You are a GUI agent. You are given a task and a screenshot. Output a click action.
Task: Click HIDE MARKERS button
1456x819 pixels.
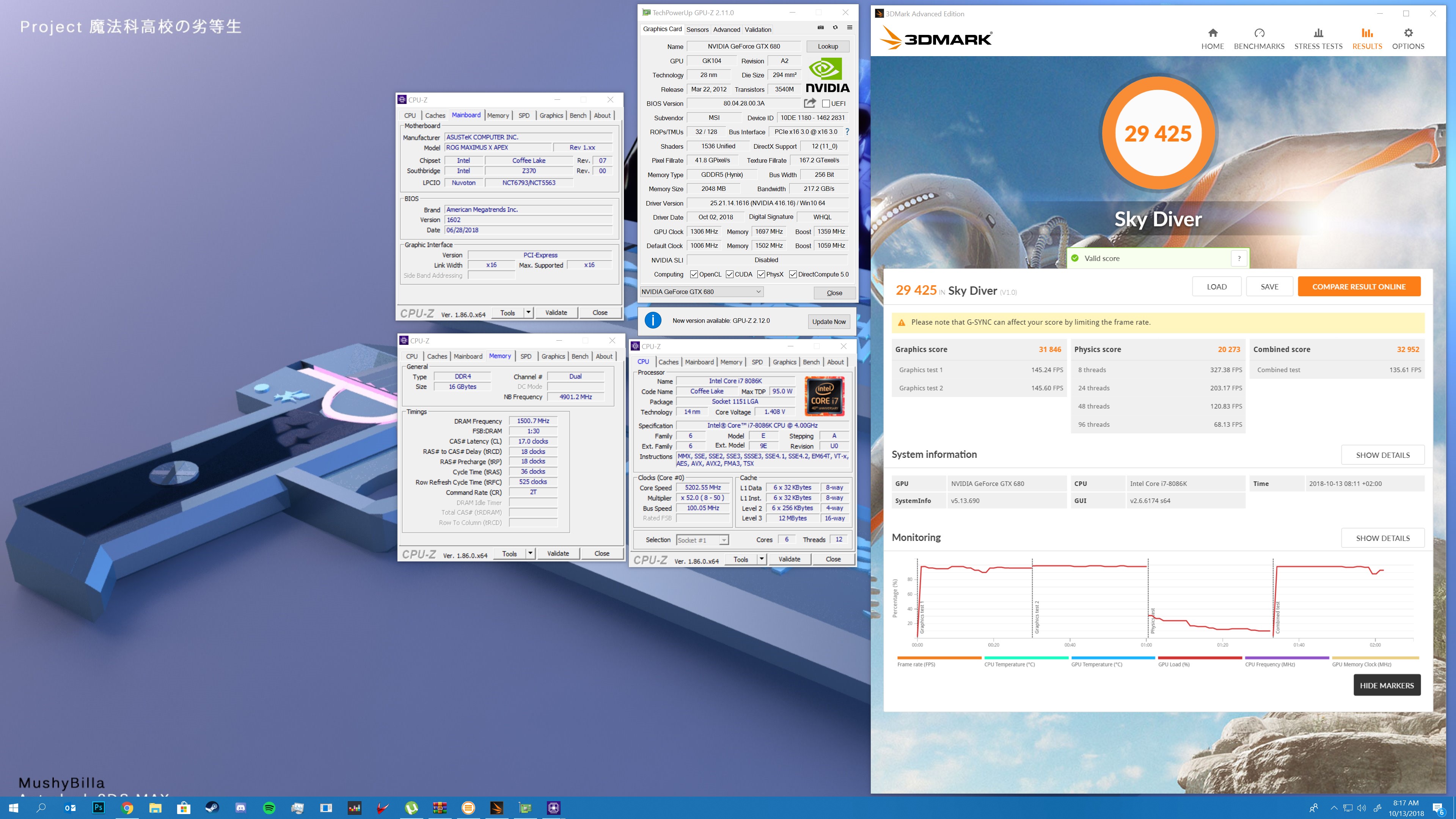coord(1387,685)
